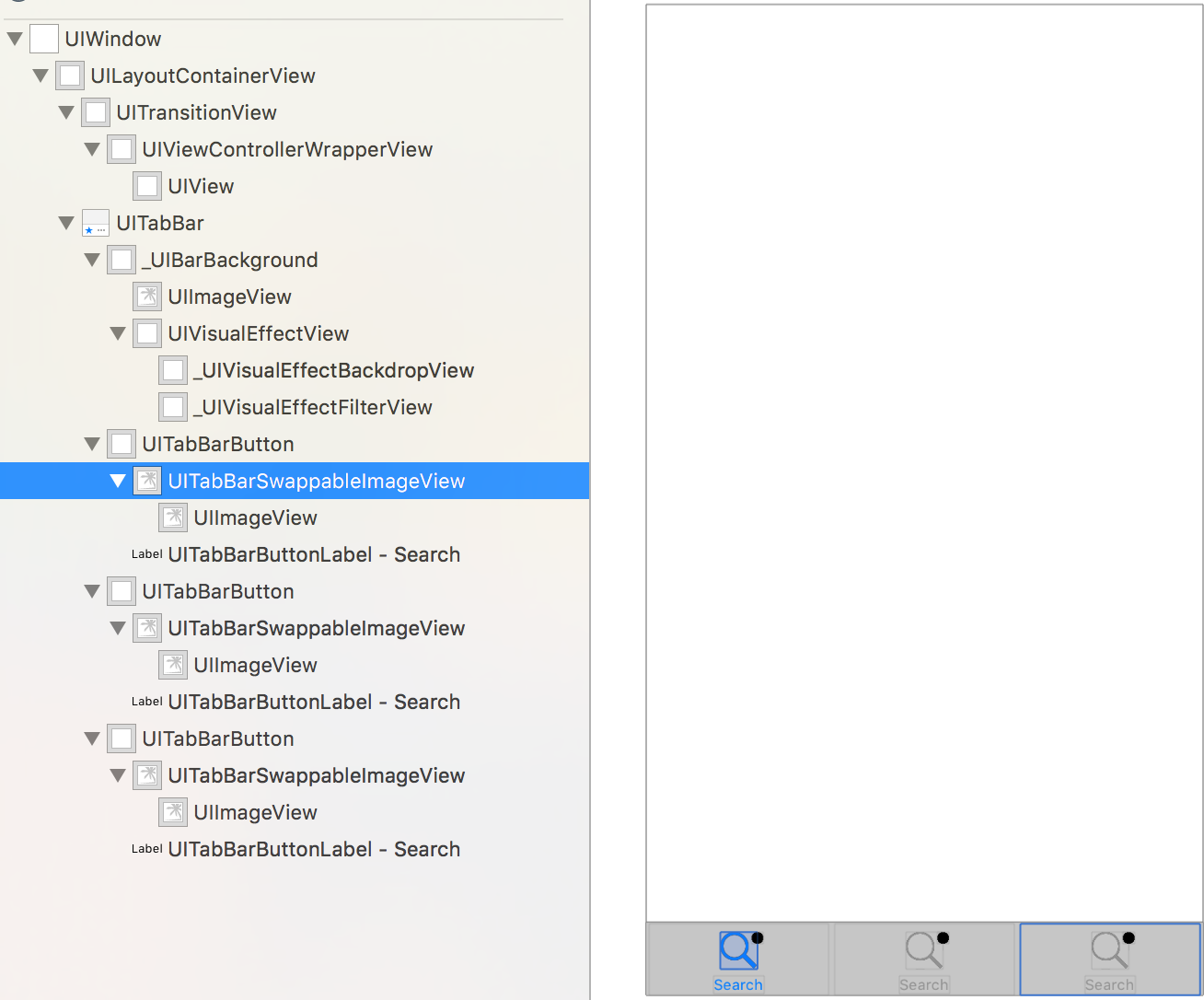Collapse the _UIBarBackground node
The width and height of the screenshot is (1204, 1000).
pyautogui.click(x=91, y=260)
